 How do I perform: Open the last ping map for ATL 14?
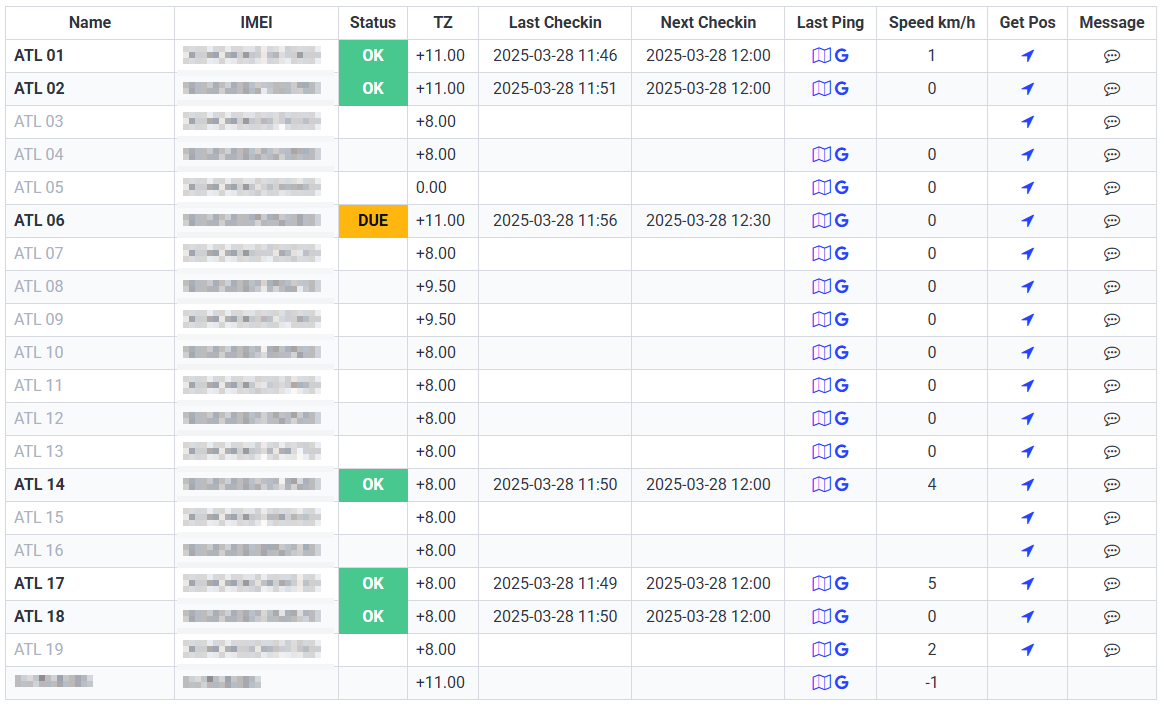(x=820, y=484)
